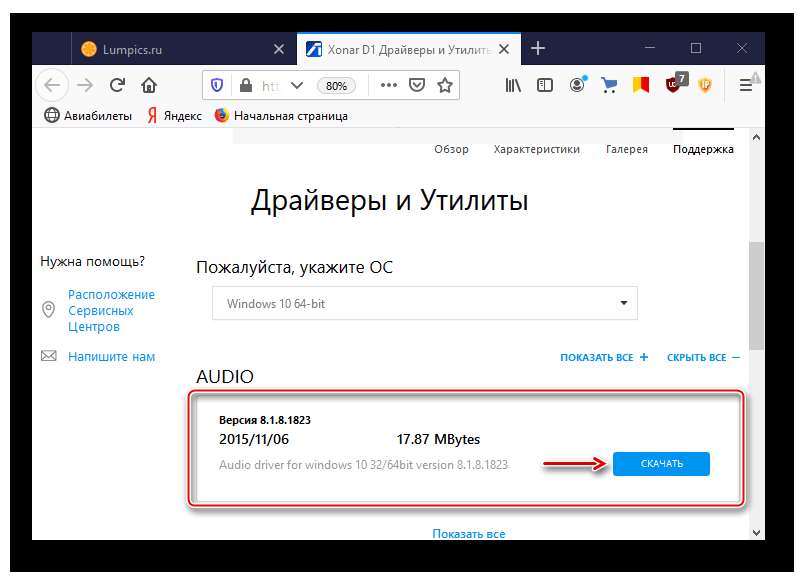Click the 17.87 MBytes file size
The image size is (797, 578).
(438, 439)
